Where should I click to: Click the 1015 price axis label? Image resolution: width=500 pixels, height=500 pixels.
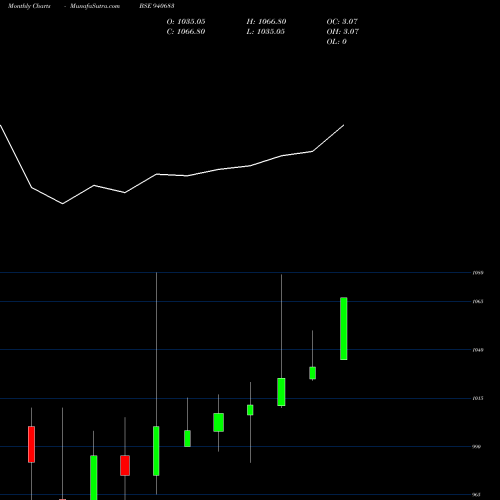(x=478, y=398)
